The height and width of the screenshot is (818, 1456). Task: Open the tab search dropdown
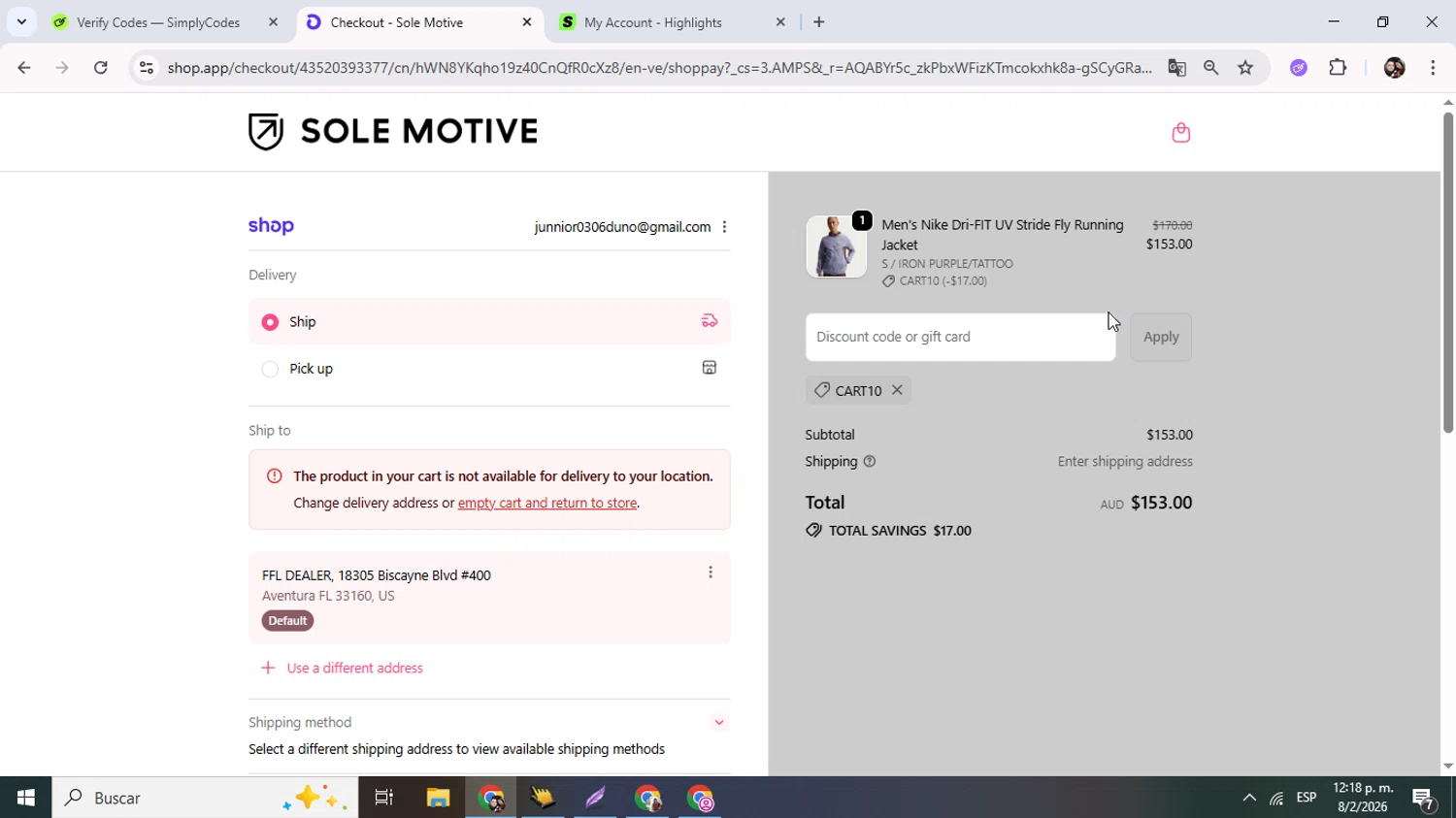(x=21, y=21)
